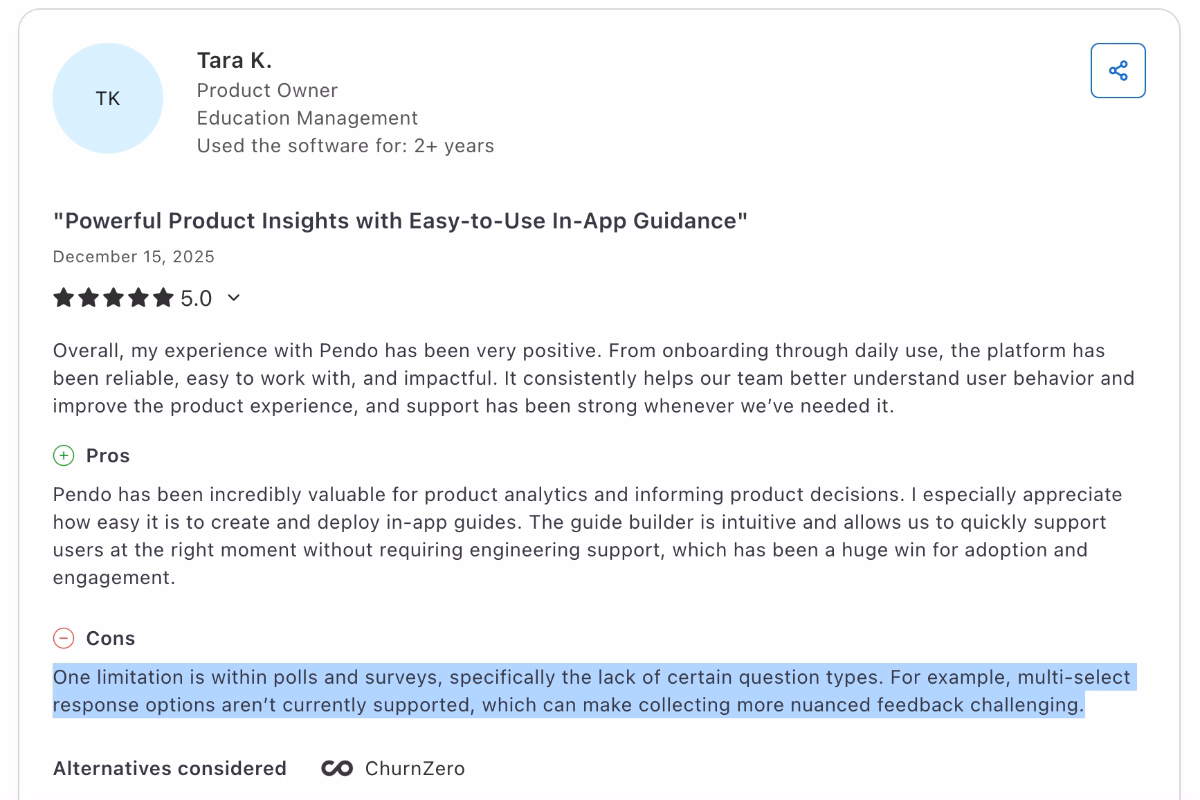Click the Product Owner job title

pos(267,90)
